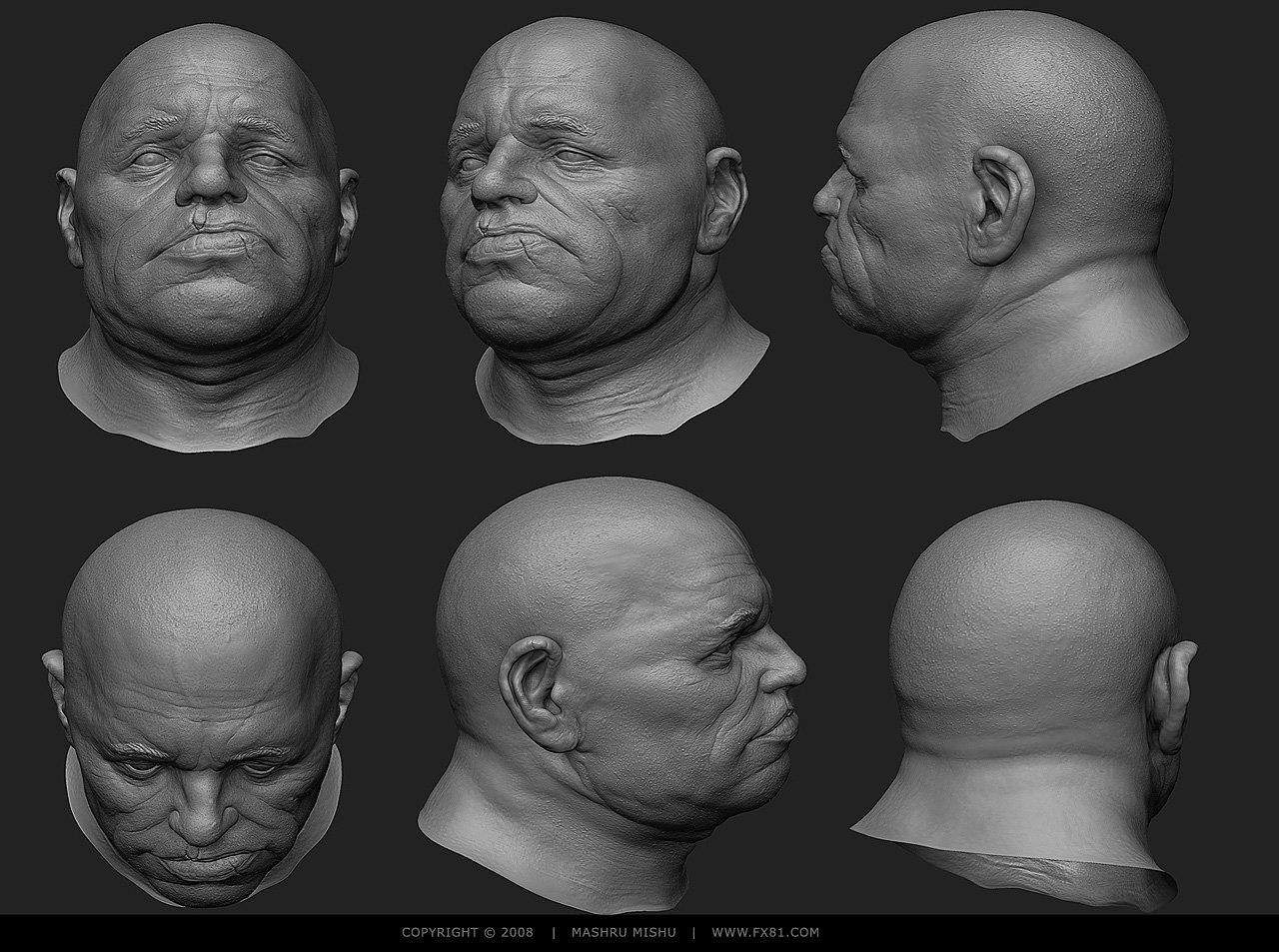Click the text "WWW.FX81.COM"
This screenshot has width=1279, height=952.
pyautogui.click(x=765, y=933)
